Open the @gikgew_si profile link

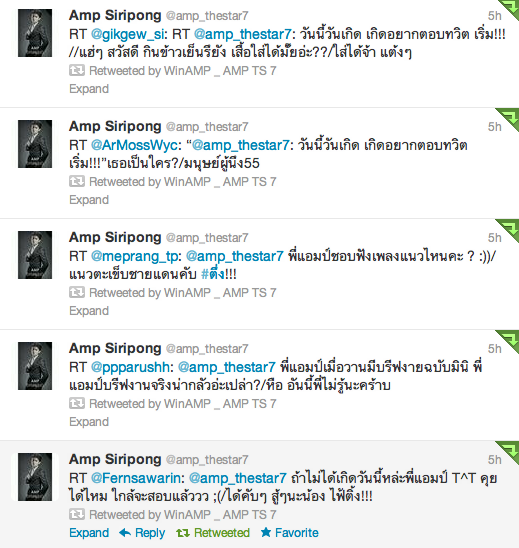[x=127, y=34]
